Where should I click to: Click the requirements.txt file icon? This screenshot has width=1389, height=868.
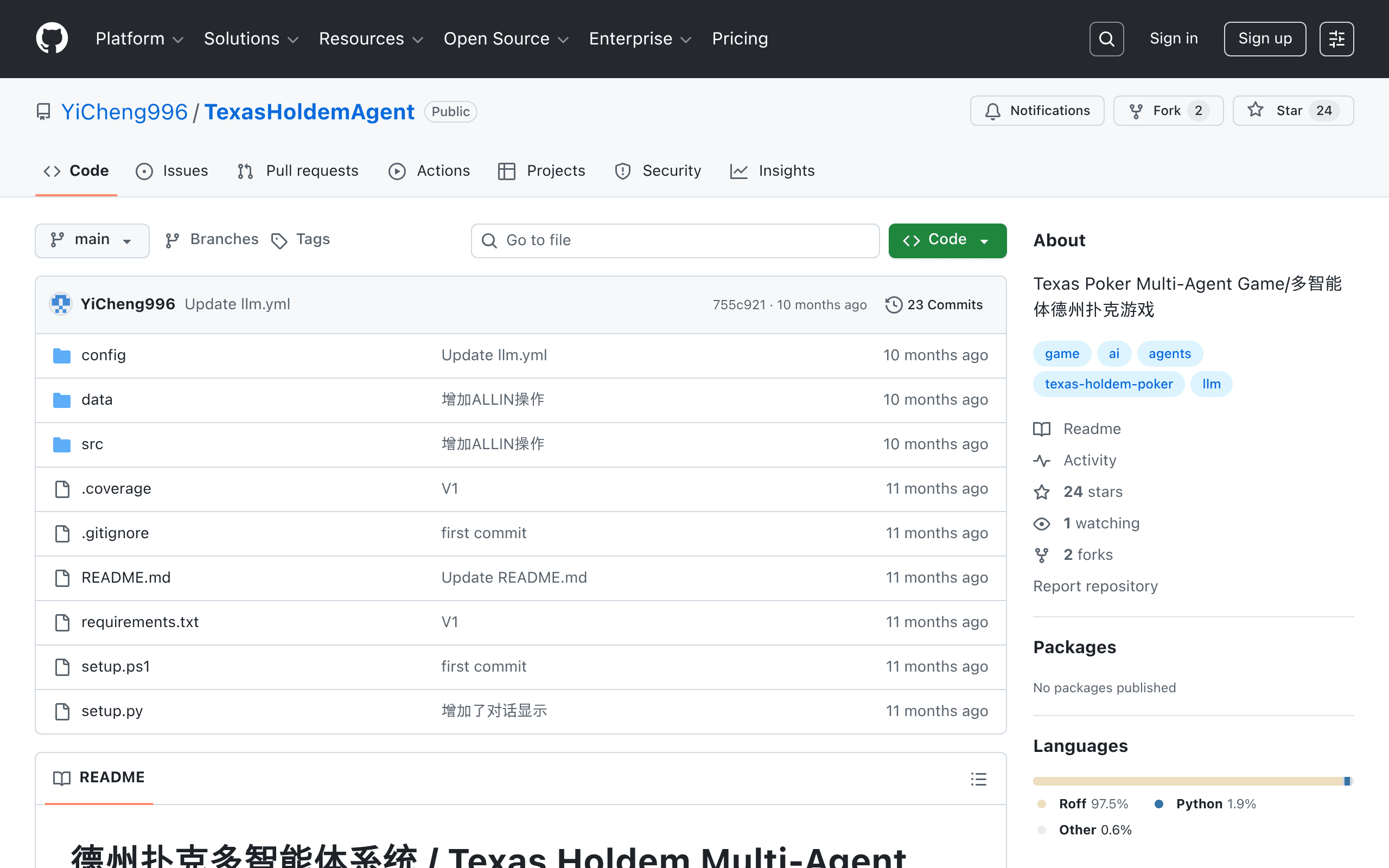pos(62,622)
